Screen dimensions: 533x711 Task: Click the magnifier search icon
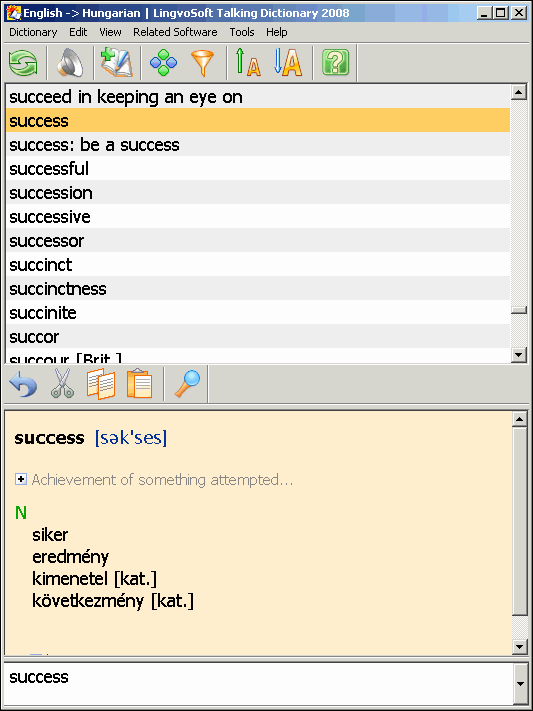(x=187, y=384)
